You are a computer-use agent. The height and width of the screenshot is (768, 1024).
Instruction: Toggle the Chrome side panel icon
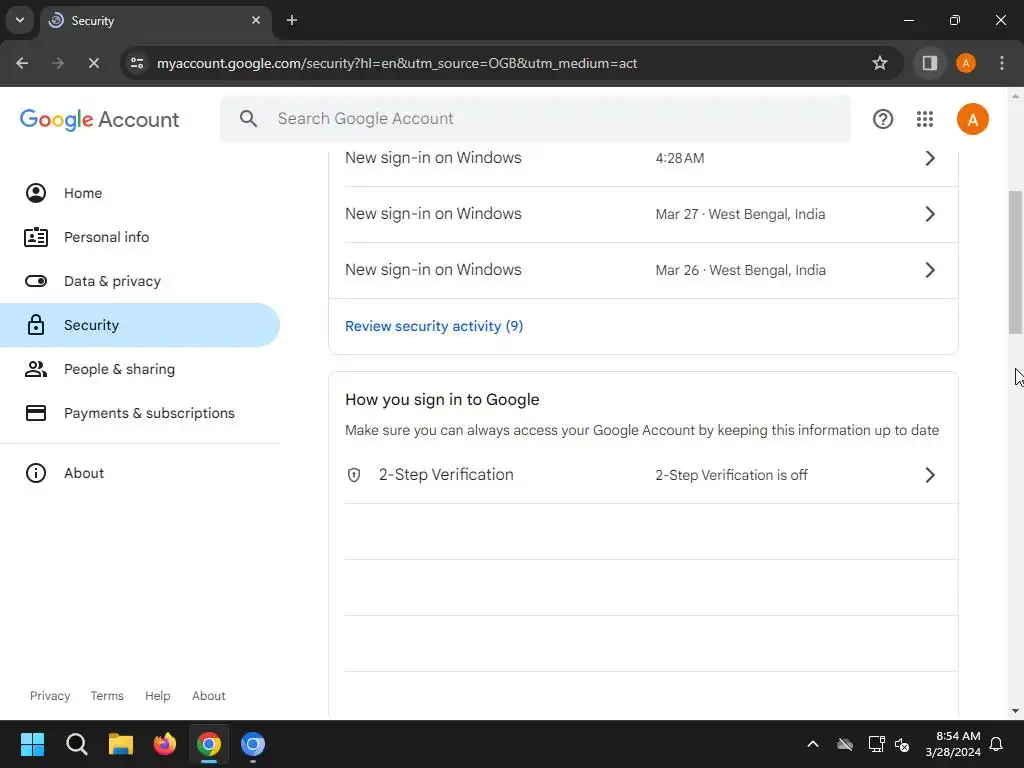click(x=930, y=63)
